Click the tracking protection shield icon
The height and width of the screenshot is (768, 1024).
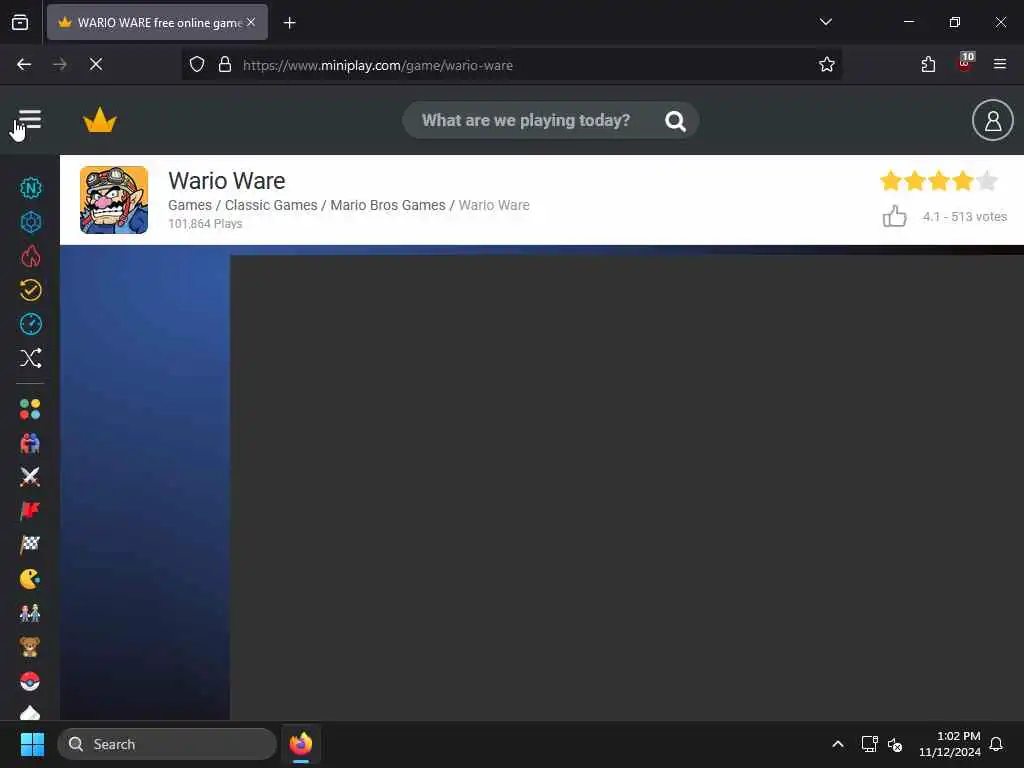tap(197, 65)
